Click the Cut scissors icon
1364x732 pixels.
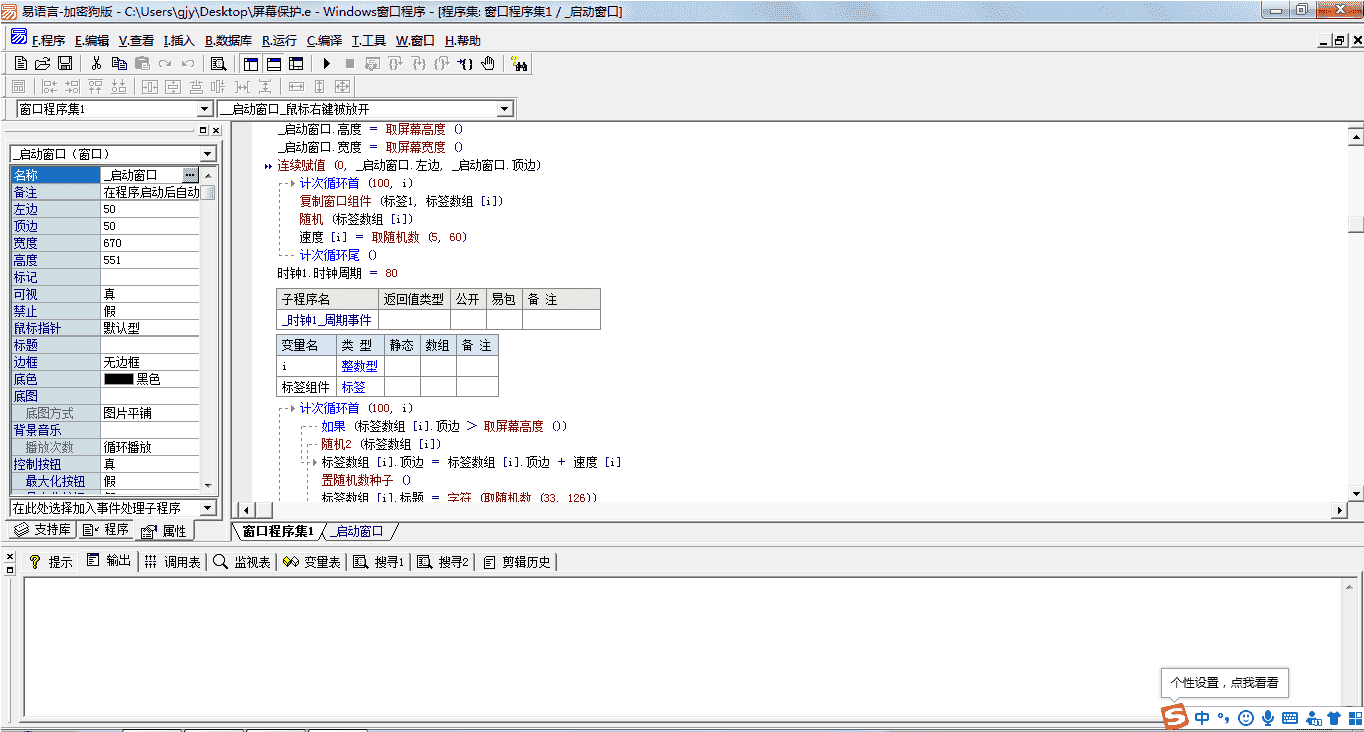click(x=96, y=63)
